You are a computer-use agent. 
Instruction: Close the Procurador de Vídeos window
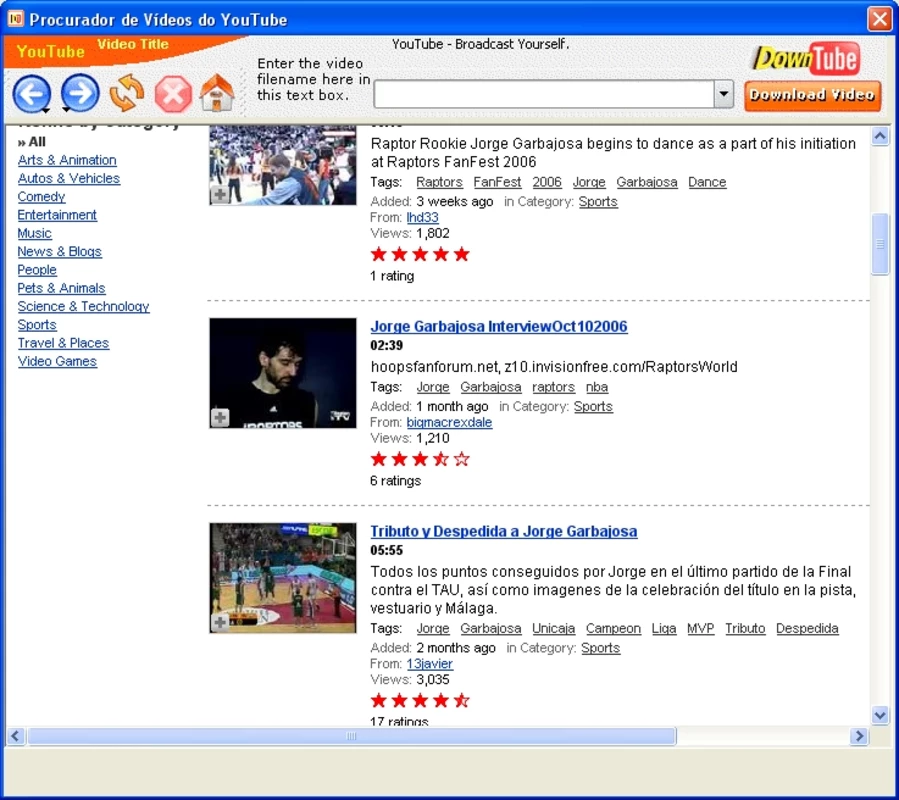coord(879,19)
